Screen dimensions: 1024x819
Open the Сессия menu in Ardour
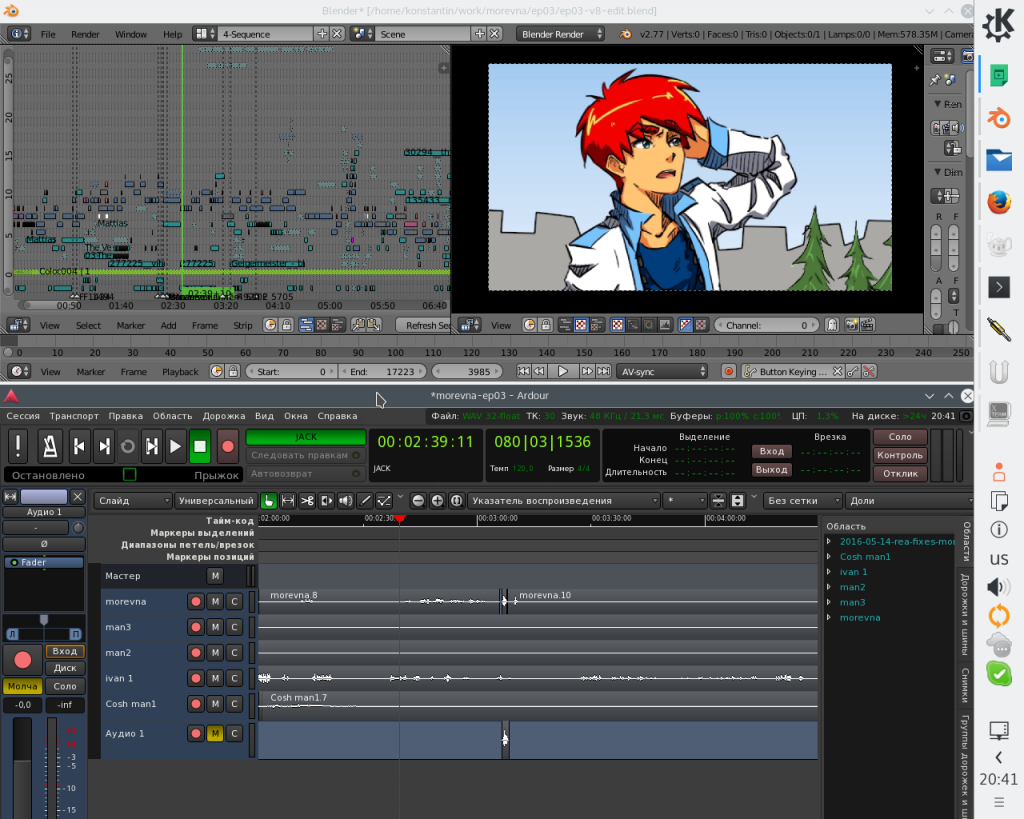(x=23, y=416)
